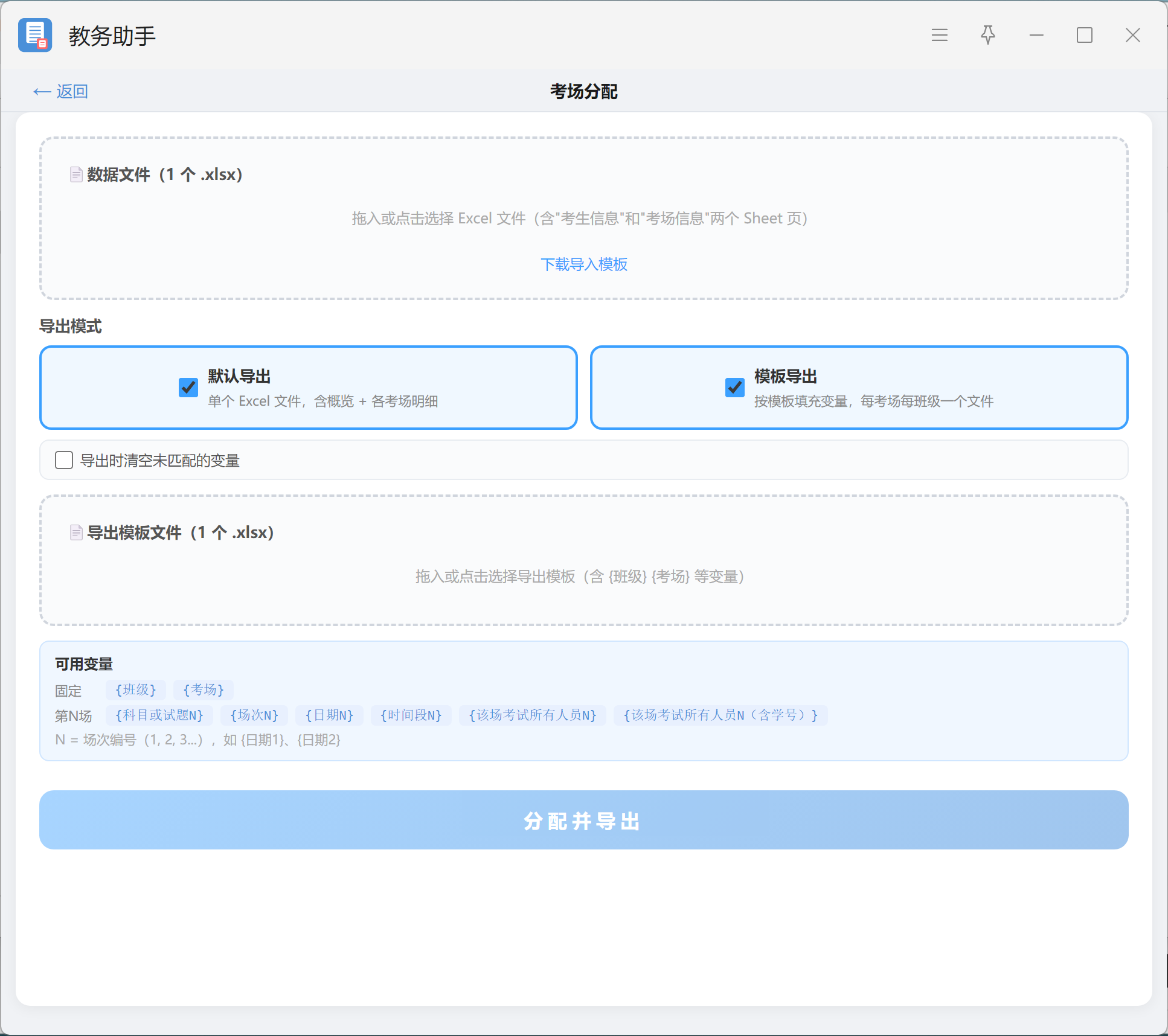The width and height of the screenshot is (1168, 1036).
Task: Click the 第N场 row label
Action: [73, 716]
